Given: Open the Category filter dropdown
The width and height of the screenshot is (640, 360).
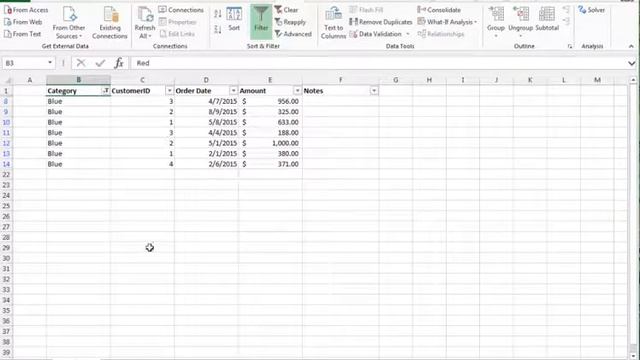Looking at the screenshot, I should tap(105, 91).
